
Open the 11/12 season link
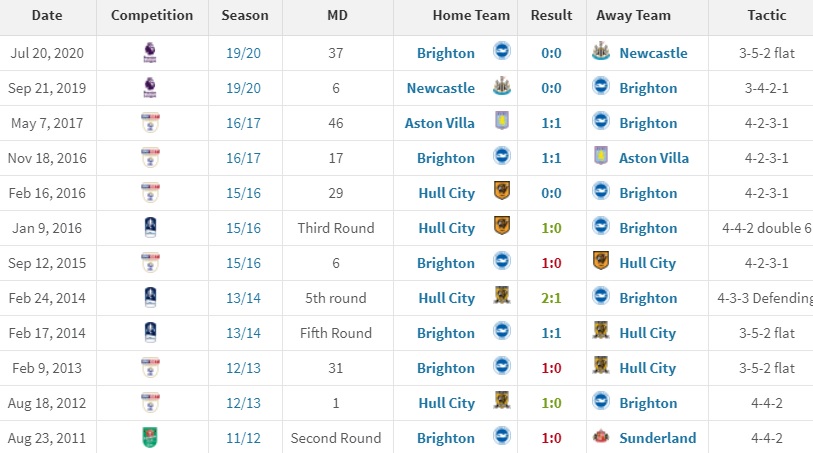[x=243, y=438]
